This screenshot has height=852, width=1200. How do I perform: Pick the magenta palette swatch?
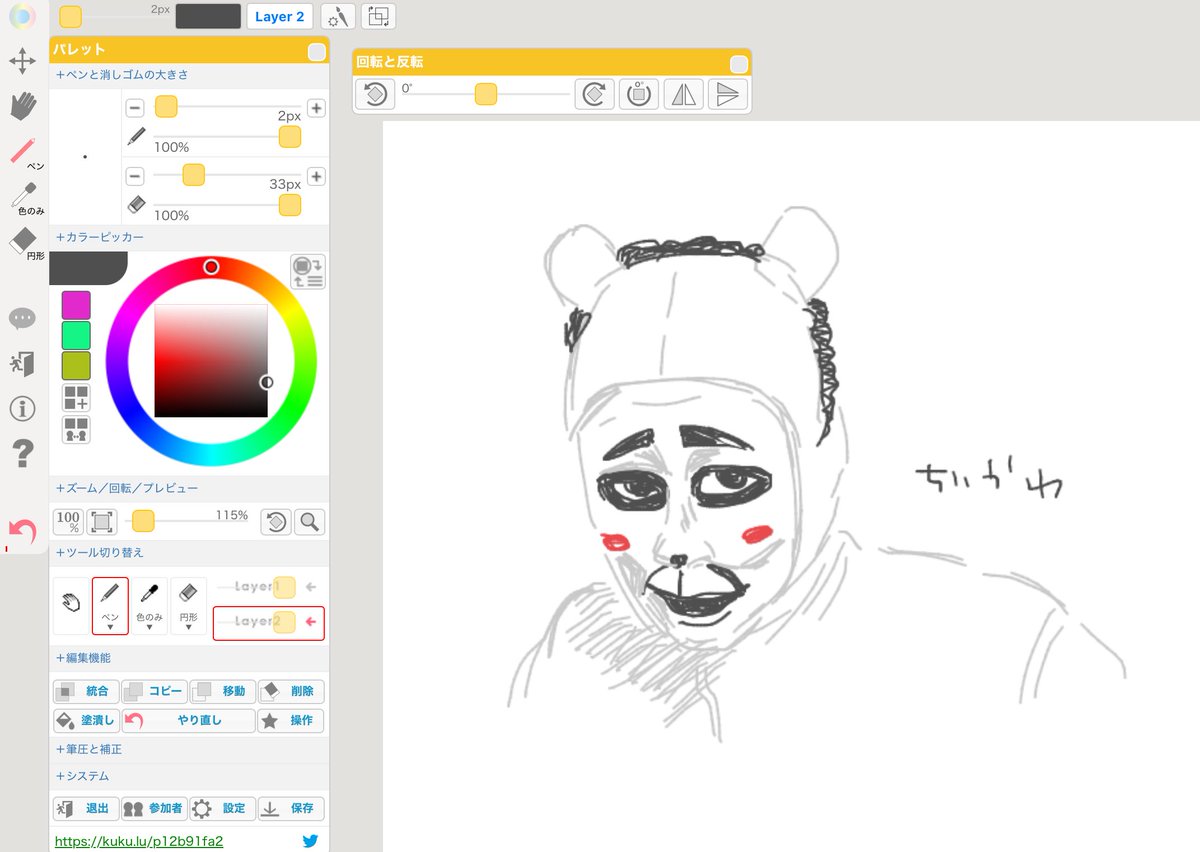(76, 305)
